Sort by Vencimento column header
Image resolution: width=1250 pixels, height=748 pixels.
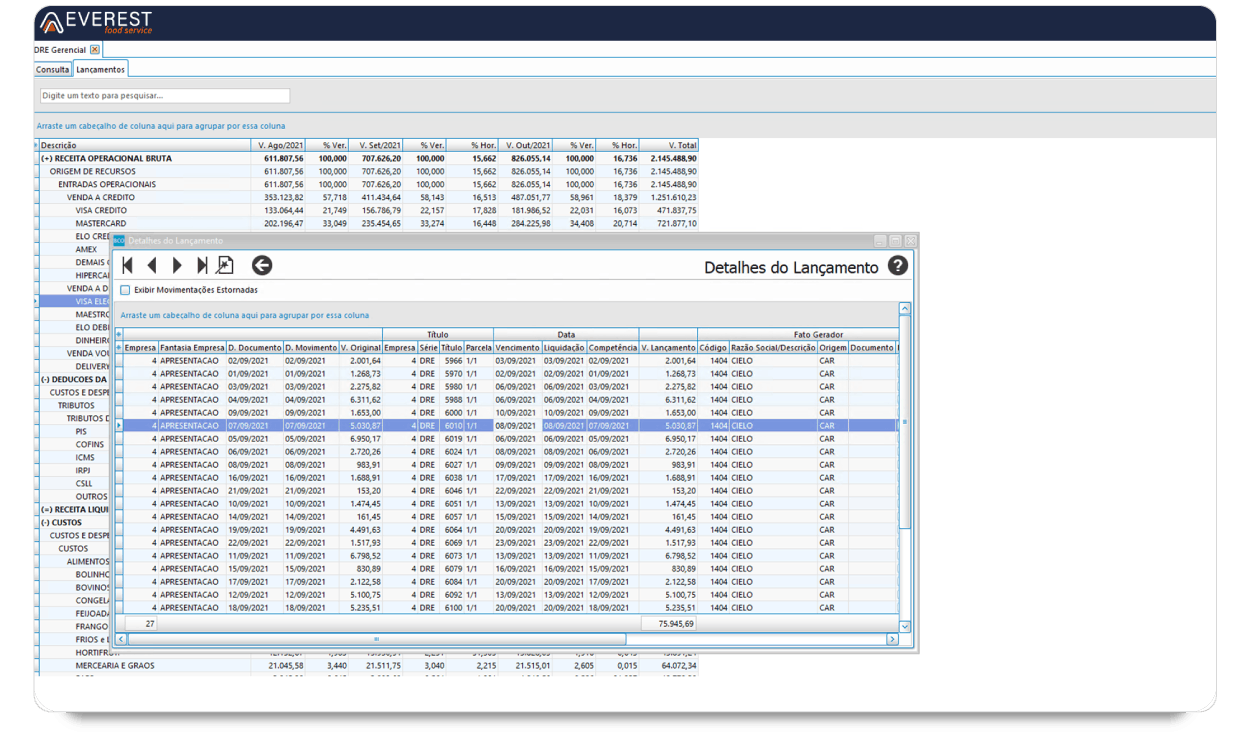[x=517, y=348]
